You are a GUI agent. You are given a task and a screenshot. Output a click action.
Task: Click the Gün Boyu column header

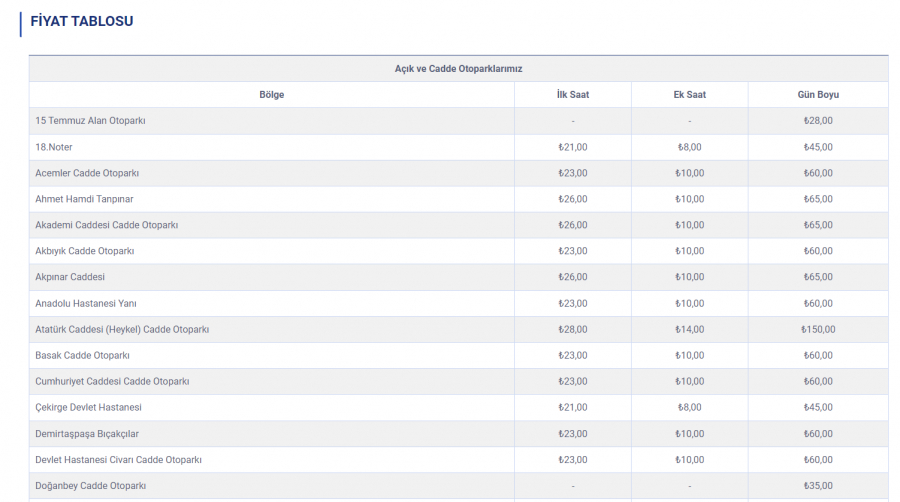818,95
